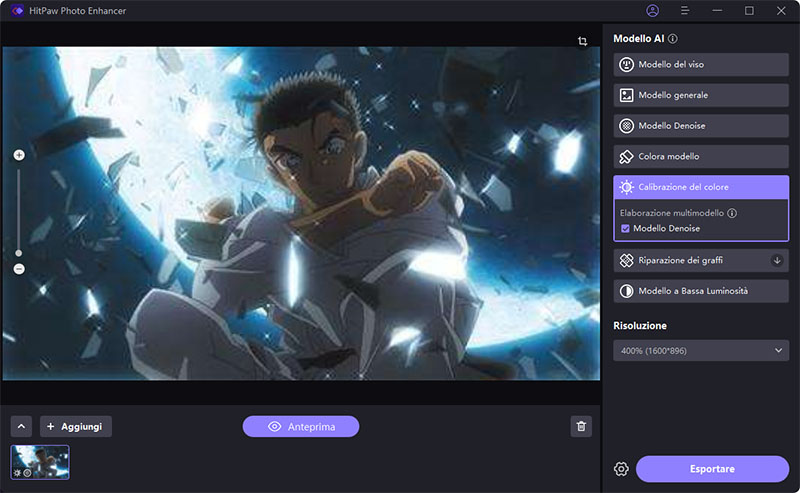The image size is (800, 493).
Task: Click the zoom in plus icon
Action: (x=19, y=155)
